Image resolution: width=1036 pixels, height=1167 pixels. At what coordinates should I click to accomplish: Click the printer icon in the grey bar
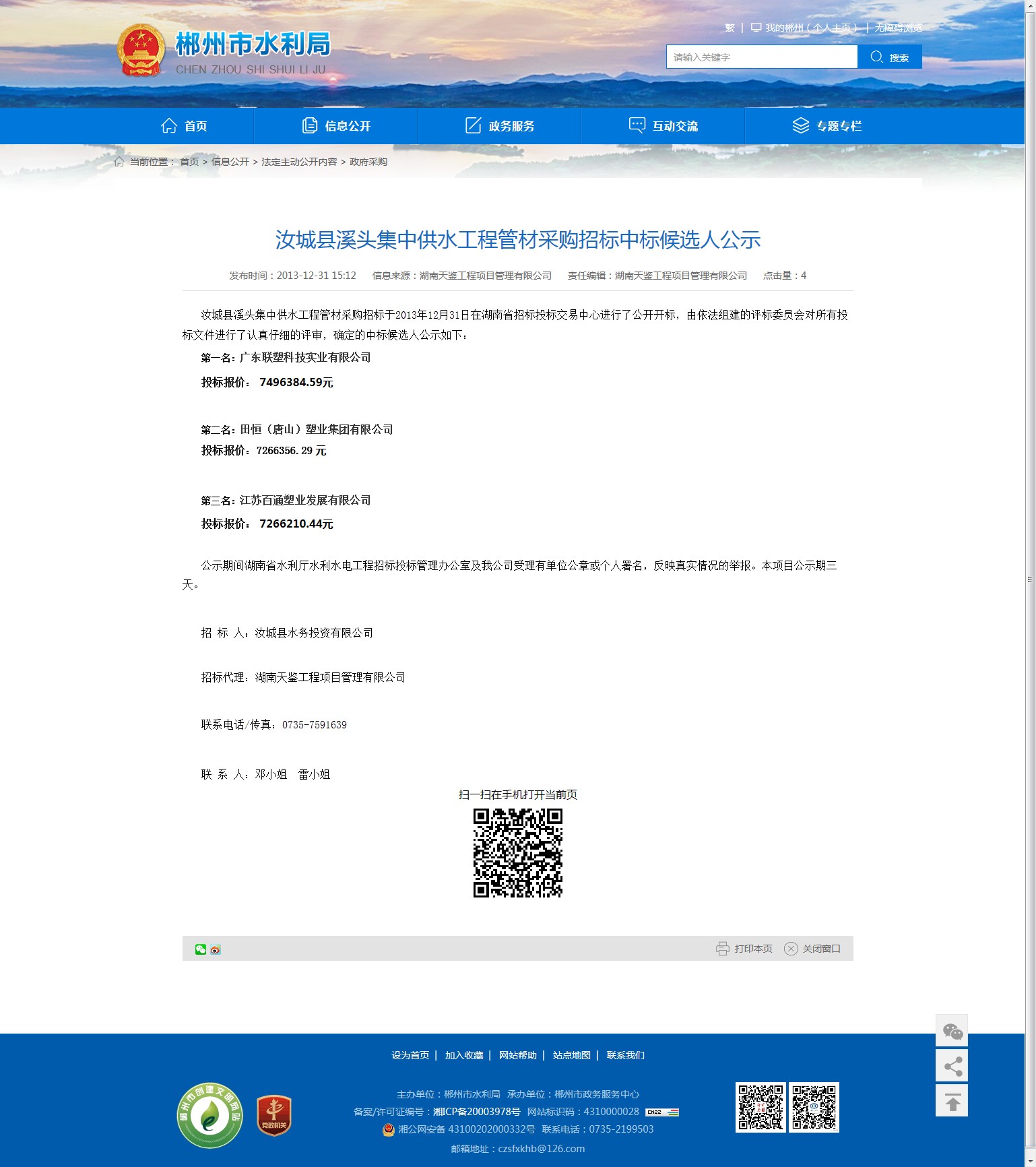pyautogui.click(x=722, y=949)
